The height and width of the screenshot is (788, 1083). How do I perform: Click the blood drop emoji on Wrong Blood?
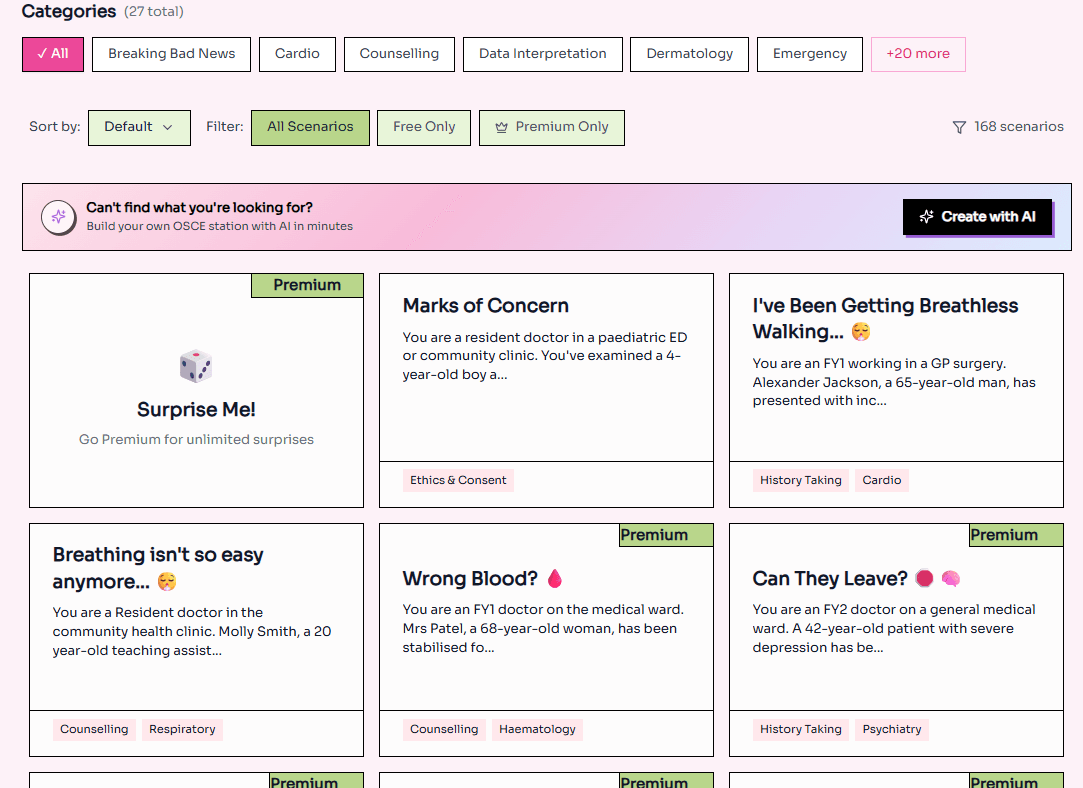555,579
